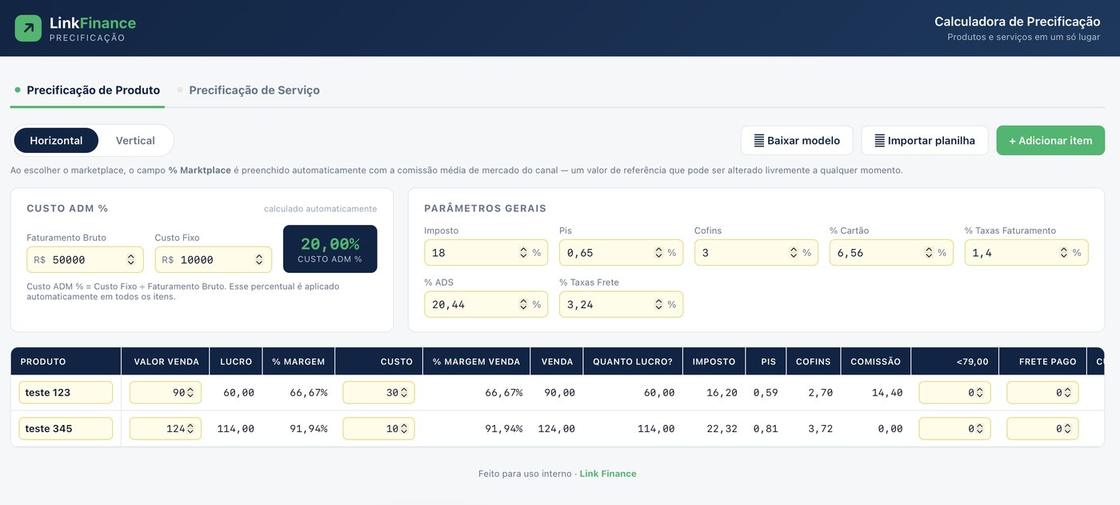Adjust the % Cartão stepper arrows
This screenshot has height=505, width=1120.
click(x=929, y=253)
